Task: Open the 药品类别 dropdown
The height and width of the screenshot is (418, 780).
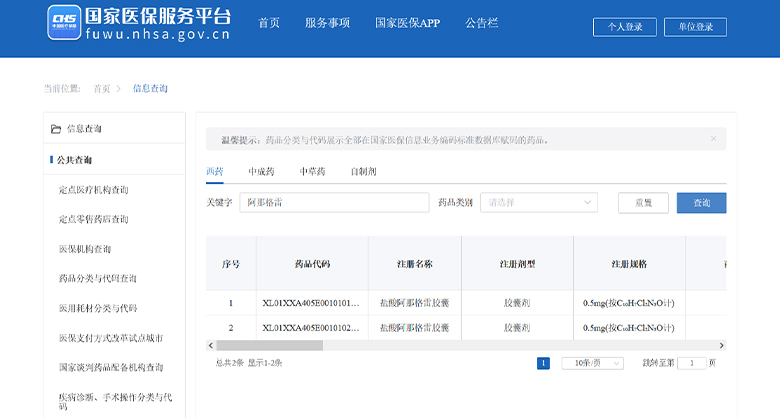Action: [x=538, y=203]
